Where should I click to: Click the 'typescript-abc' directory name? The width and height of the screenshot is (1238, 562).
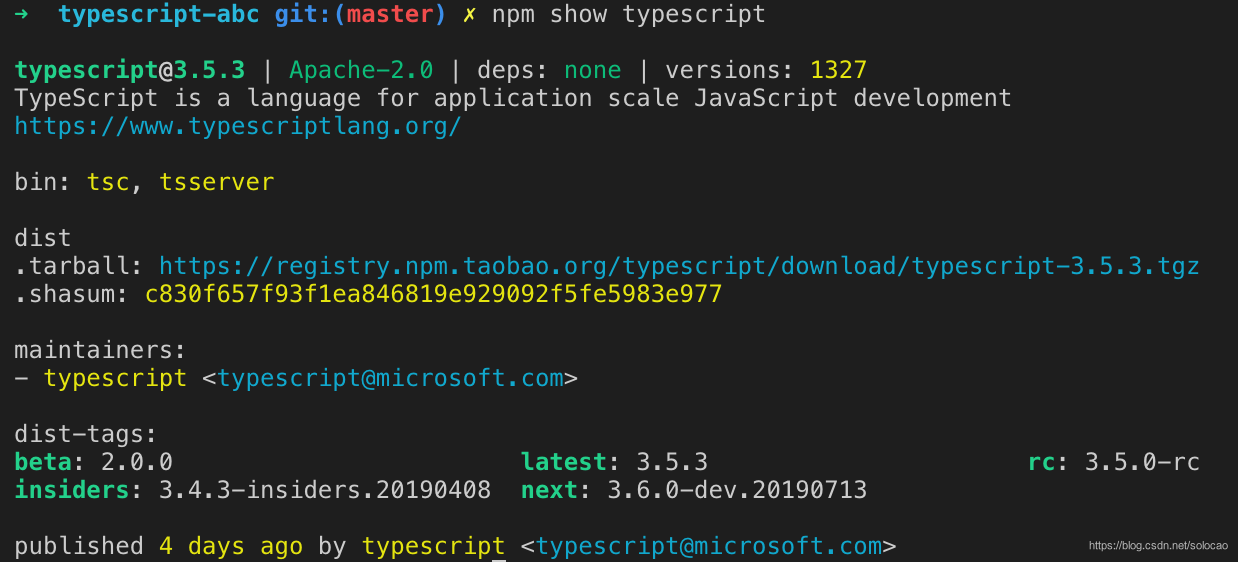click(x=158, y=15)
